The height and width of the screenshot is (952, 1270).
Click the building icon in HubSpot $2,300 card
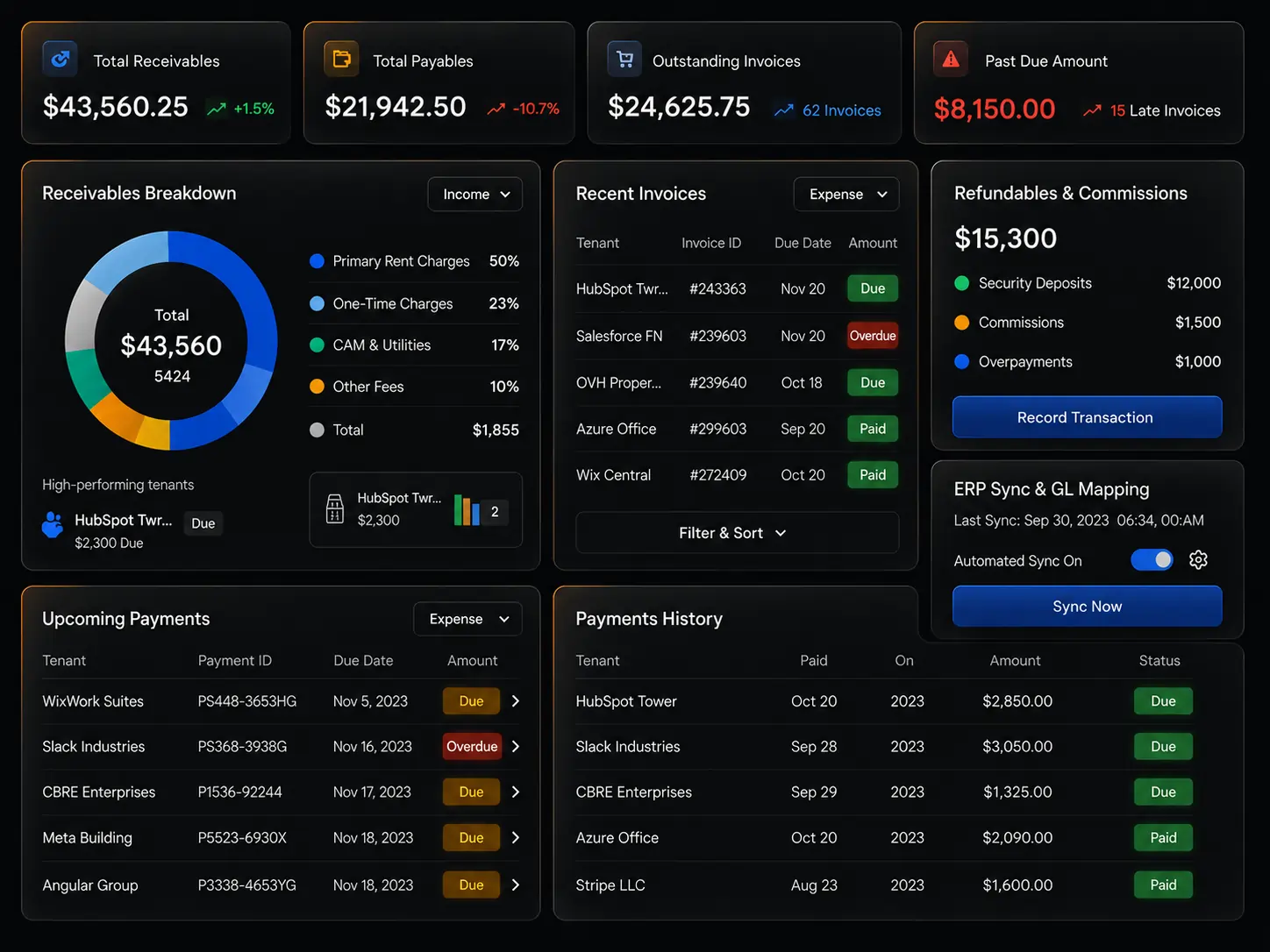click(x=335, y=508)
